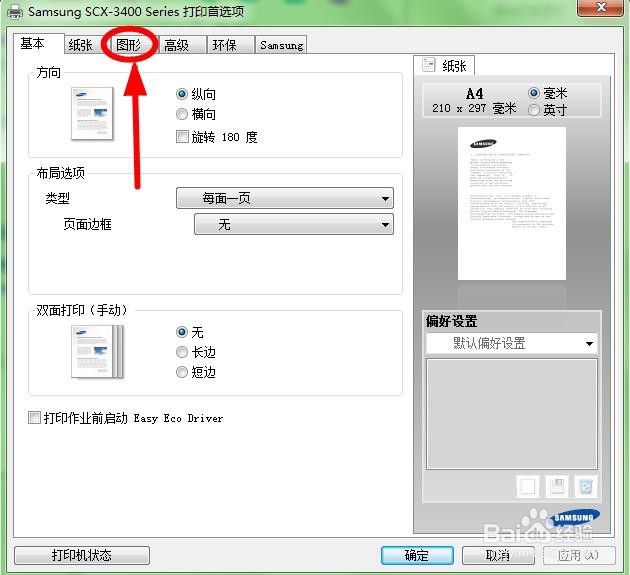This screenshot has width=630, height=575.
Task: Click the A4 210 x 297 毫米 text
Action: pyautogui.click(x=474, y=101)
